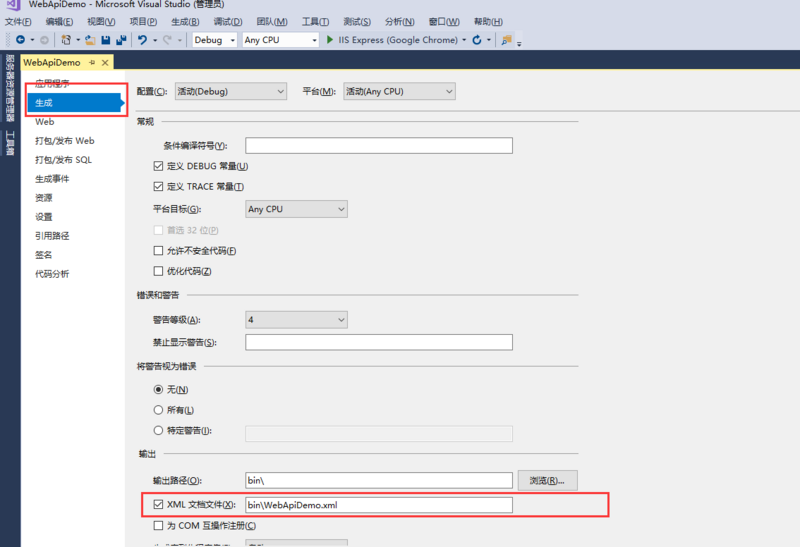Open the 调试(D) menu
800x547 pixels.
(228, 21)
